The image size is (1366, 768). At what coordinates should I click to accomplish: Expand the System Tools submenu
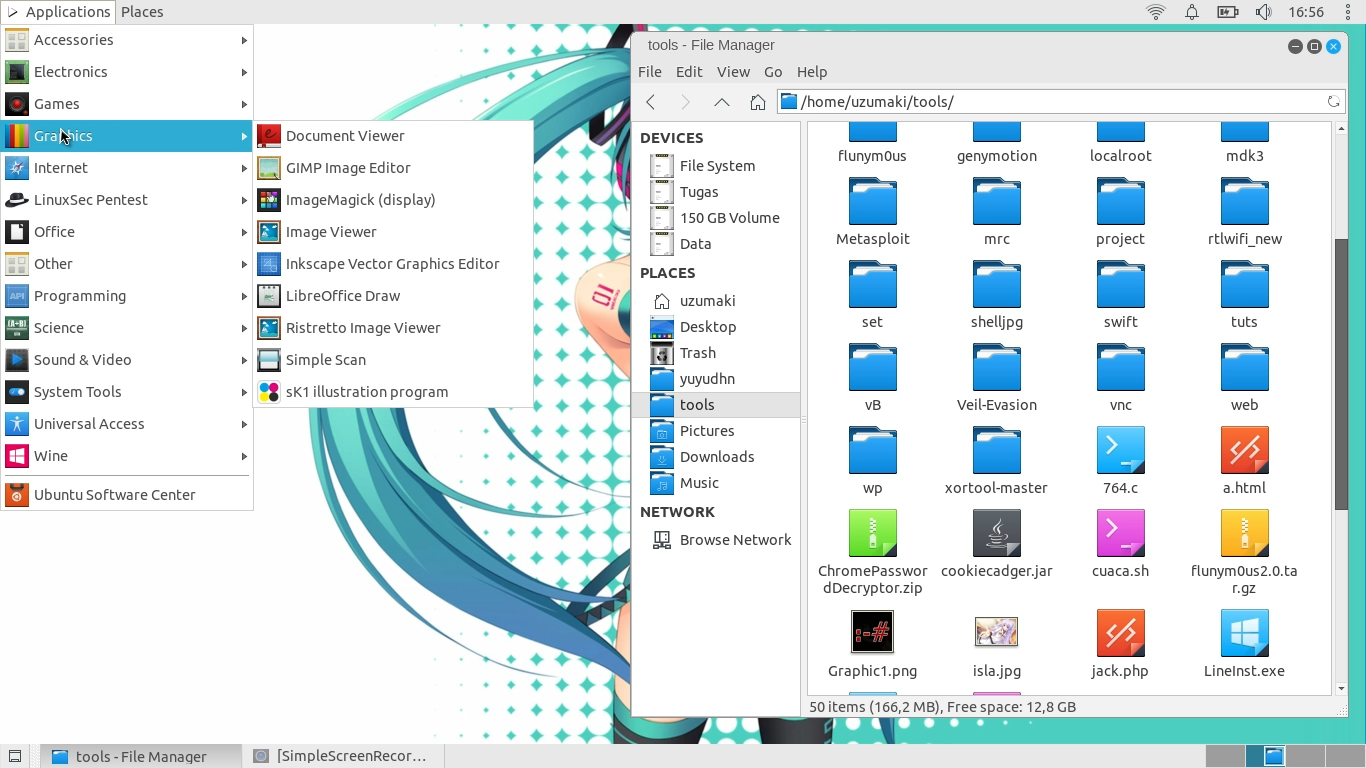(127, 392)
